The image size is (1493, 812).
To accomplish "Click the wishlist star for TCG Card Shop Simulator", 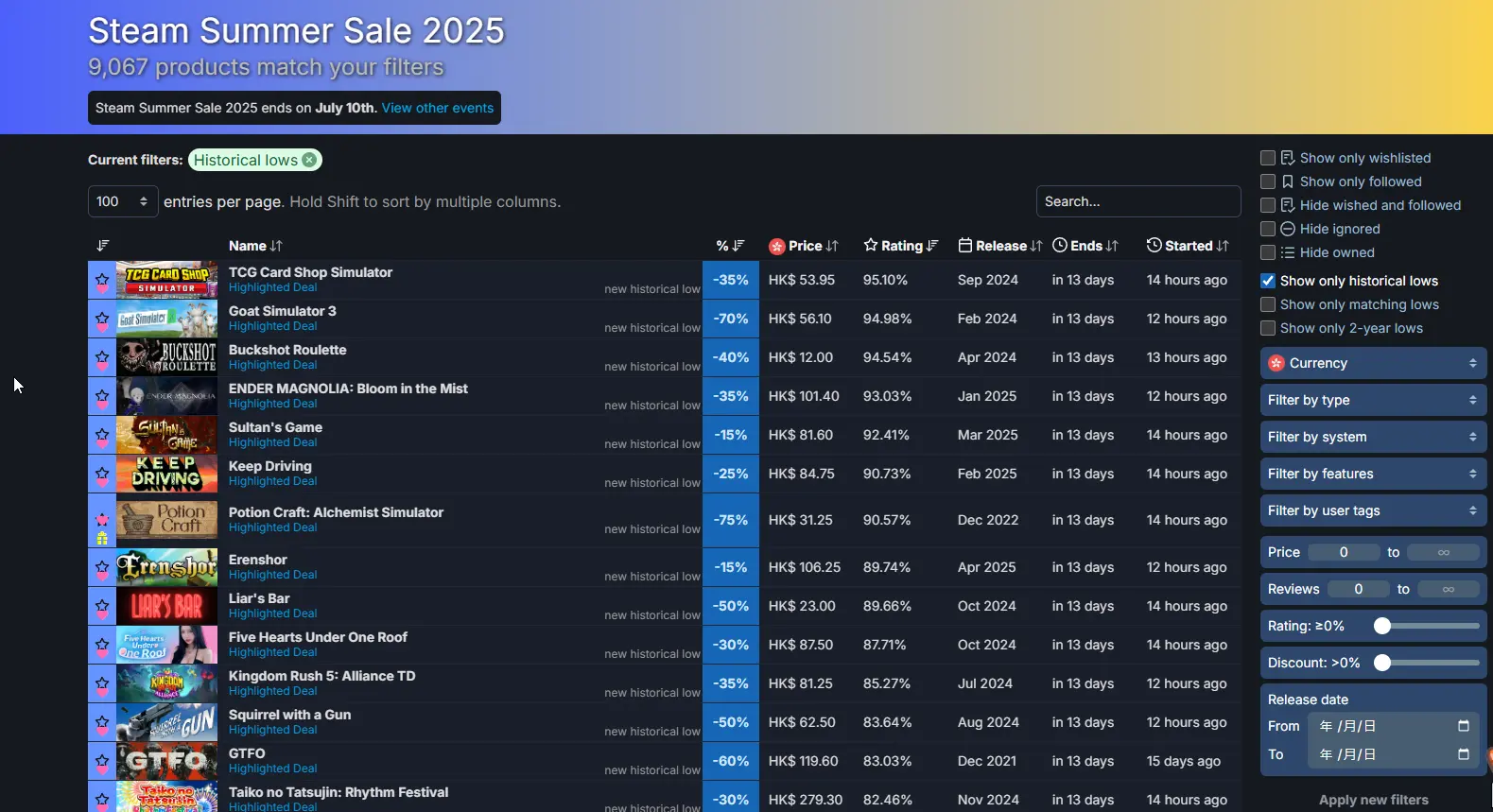I will point(102,280).
